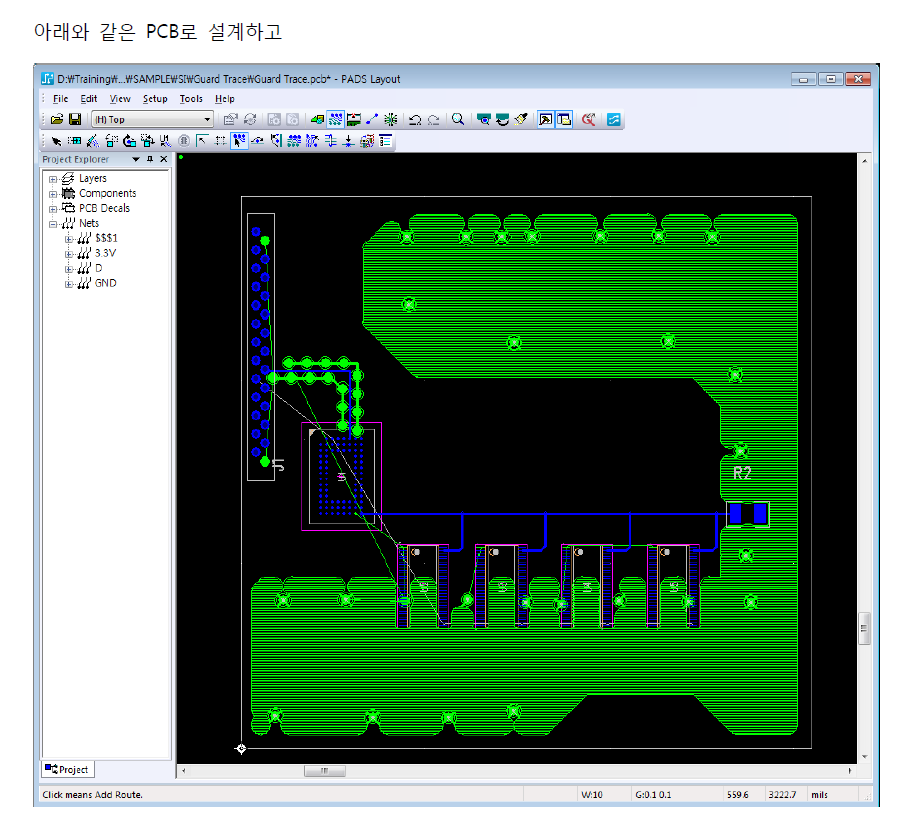This screenshot has width=906, height=840.
Task: Open the (H) Top layer dropdown
Action: click(x=207, y=120)
